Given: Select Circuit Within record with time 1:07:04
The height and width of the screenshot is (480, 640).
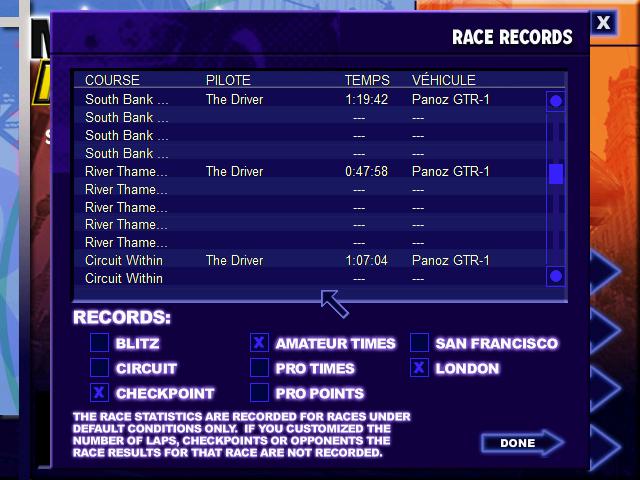Looking at the screenshot, I should coord(300,261).
